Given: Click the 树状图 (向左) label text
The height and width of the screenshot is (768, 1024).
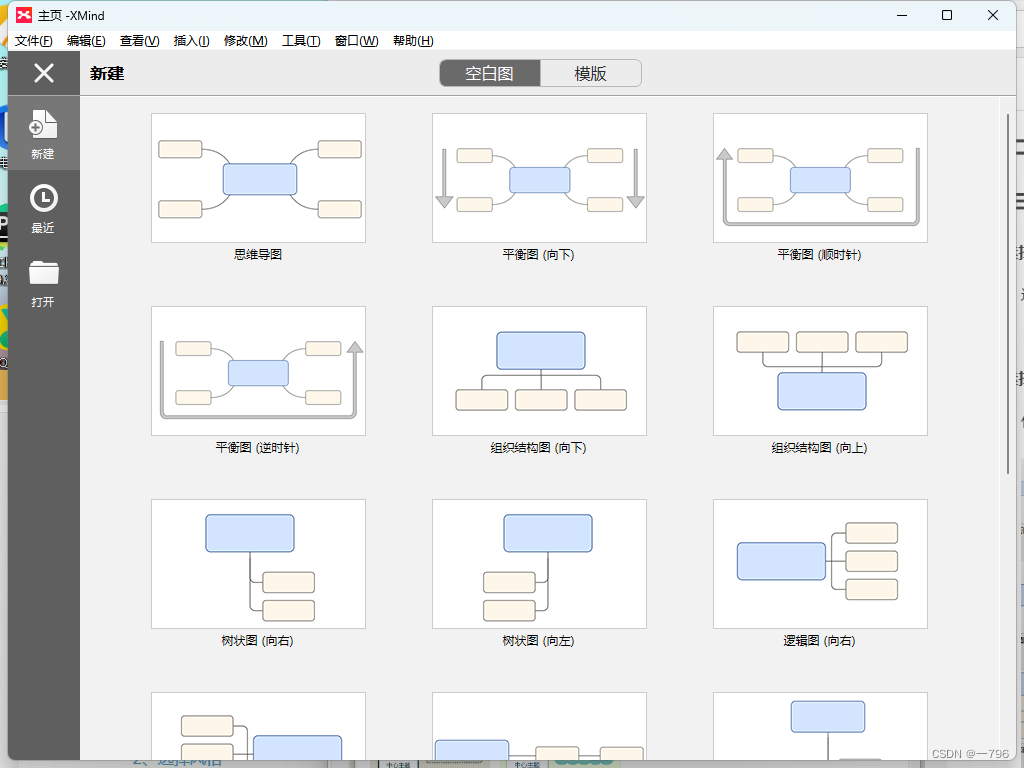Looking at the screenshot, I should 539,641.
